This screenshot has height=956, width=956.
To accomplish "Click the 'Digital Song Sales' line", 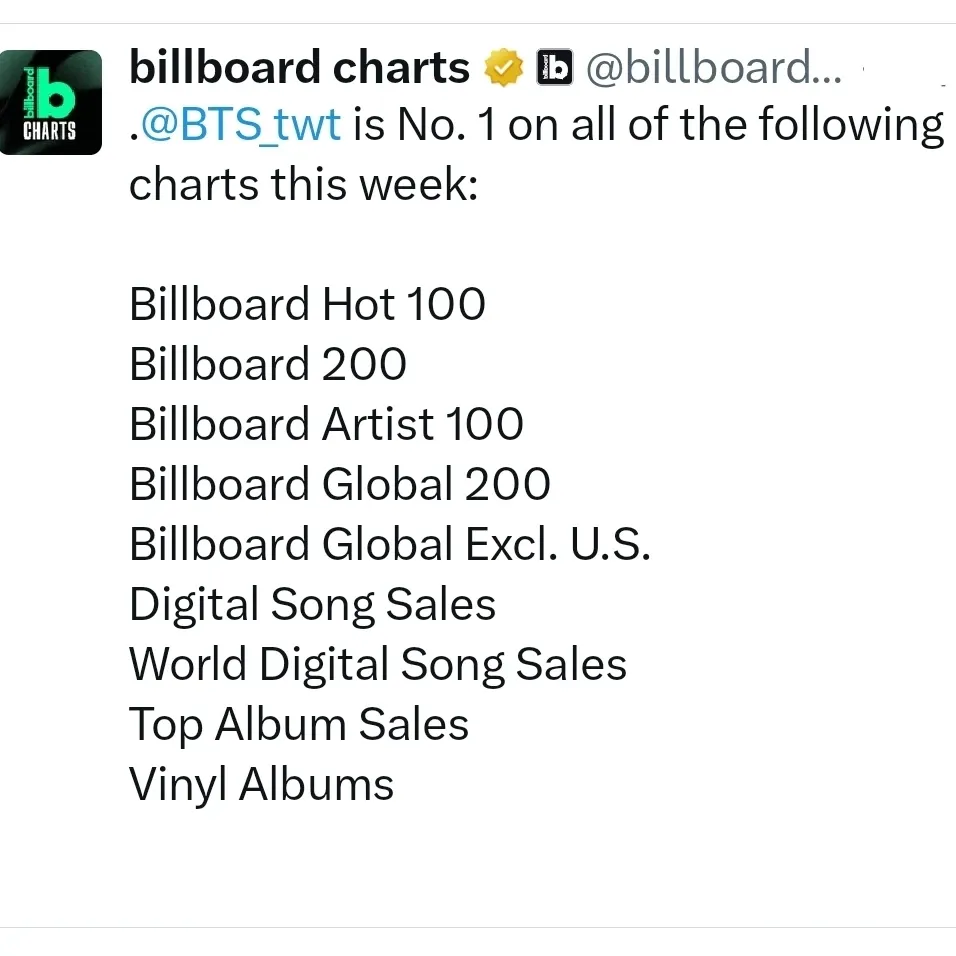I will click(312, 604).
